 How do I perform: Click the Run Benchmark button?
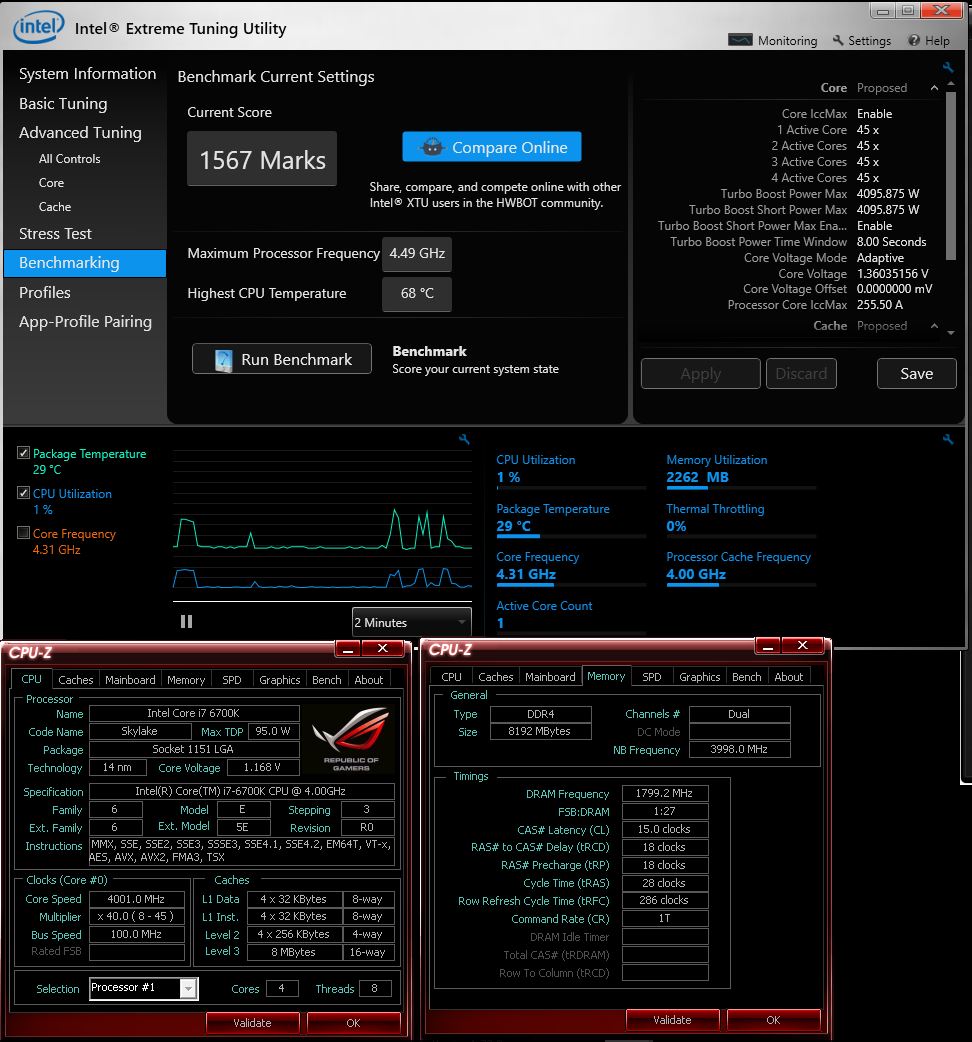pos(282,360)
